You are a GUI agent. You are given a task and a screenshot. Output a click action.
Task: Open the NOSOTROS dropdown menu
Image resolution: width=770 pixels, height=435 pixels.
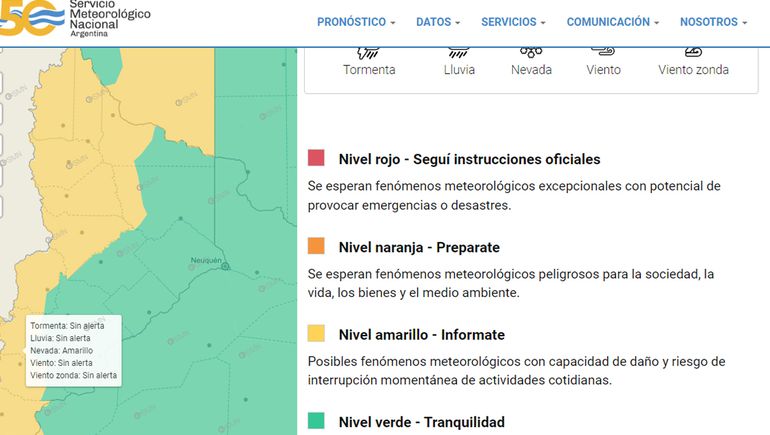coord(713,22)
